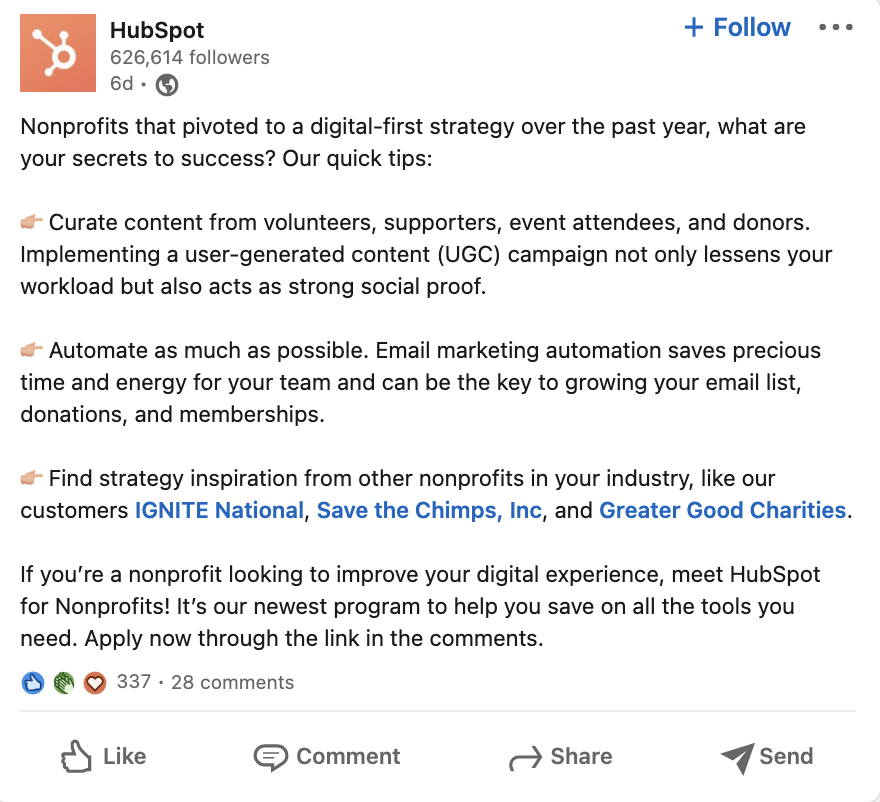
Task: Open the three-dot post options menu
Action: coord(835,28)
